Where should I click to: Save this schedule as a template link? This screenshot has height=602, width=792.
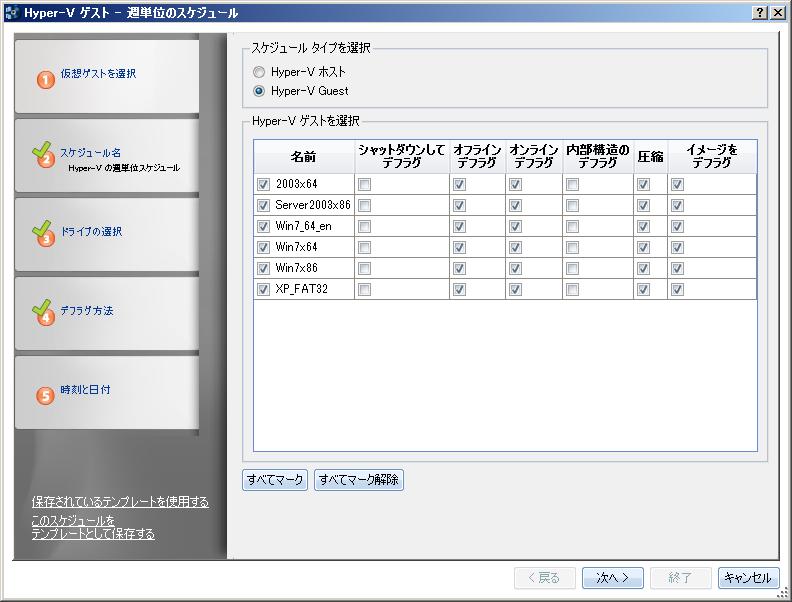(x=93, y=527)
